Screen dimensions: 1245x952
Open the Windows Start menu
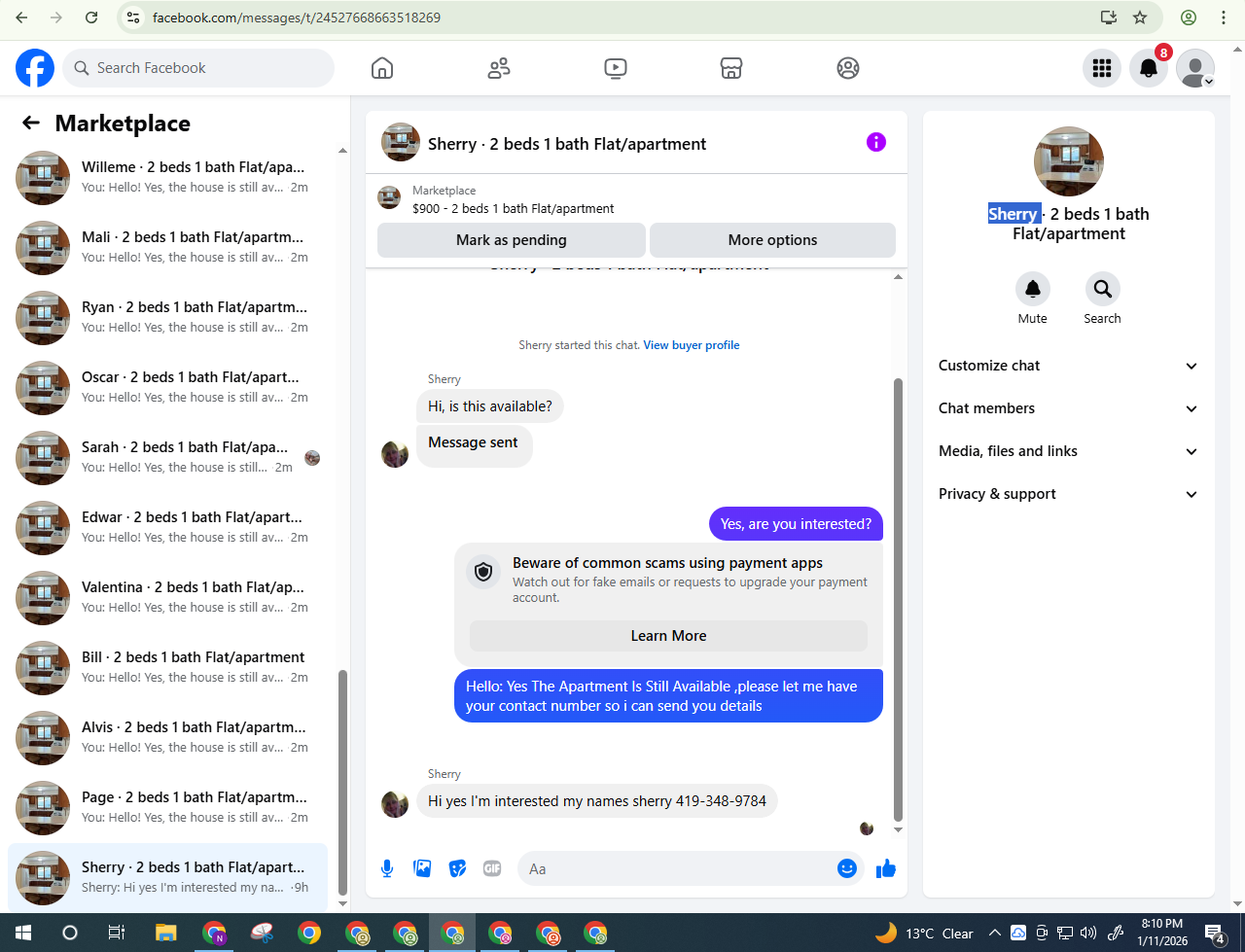[x=23, y=933]
